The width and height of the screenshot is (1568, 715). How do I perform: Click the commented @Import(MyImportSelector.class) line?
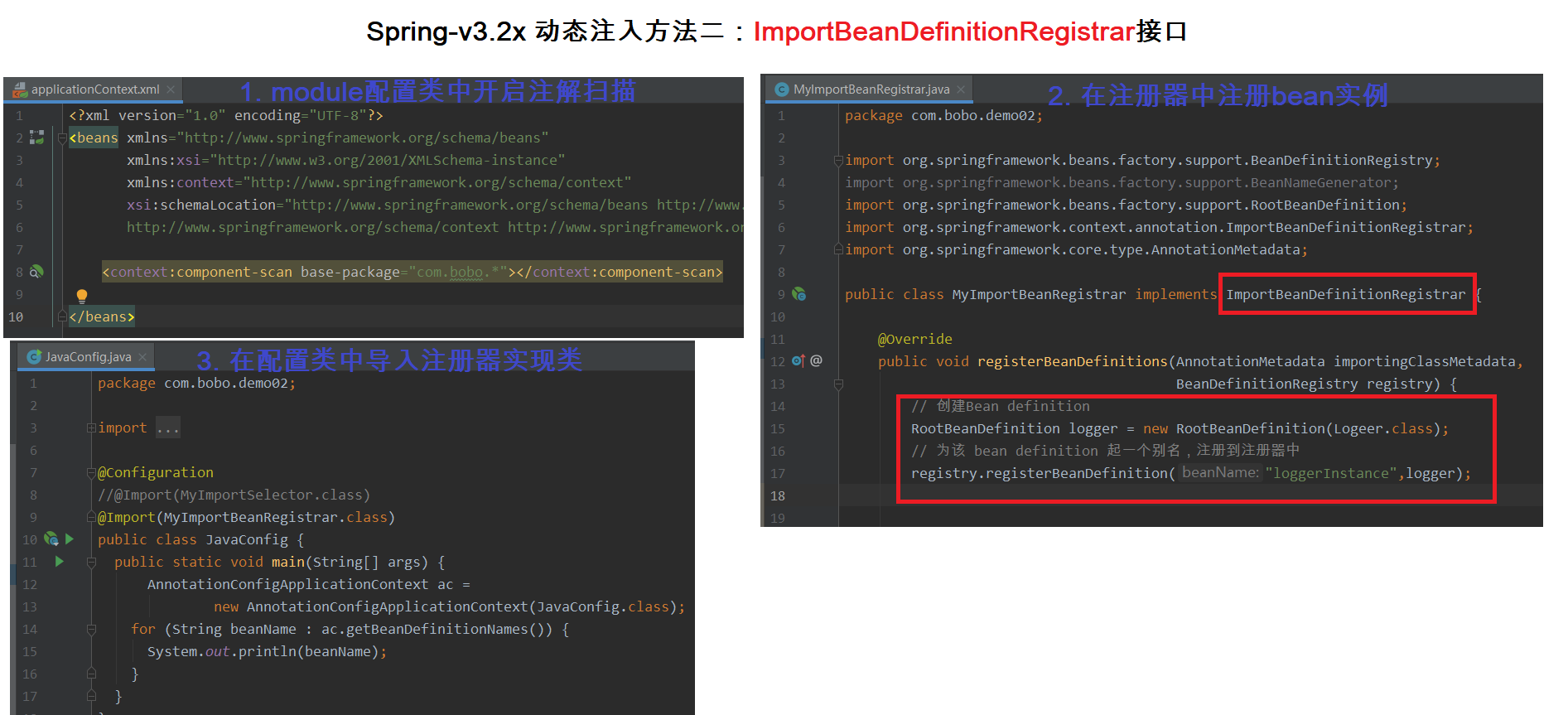(234, 495)
